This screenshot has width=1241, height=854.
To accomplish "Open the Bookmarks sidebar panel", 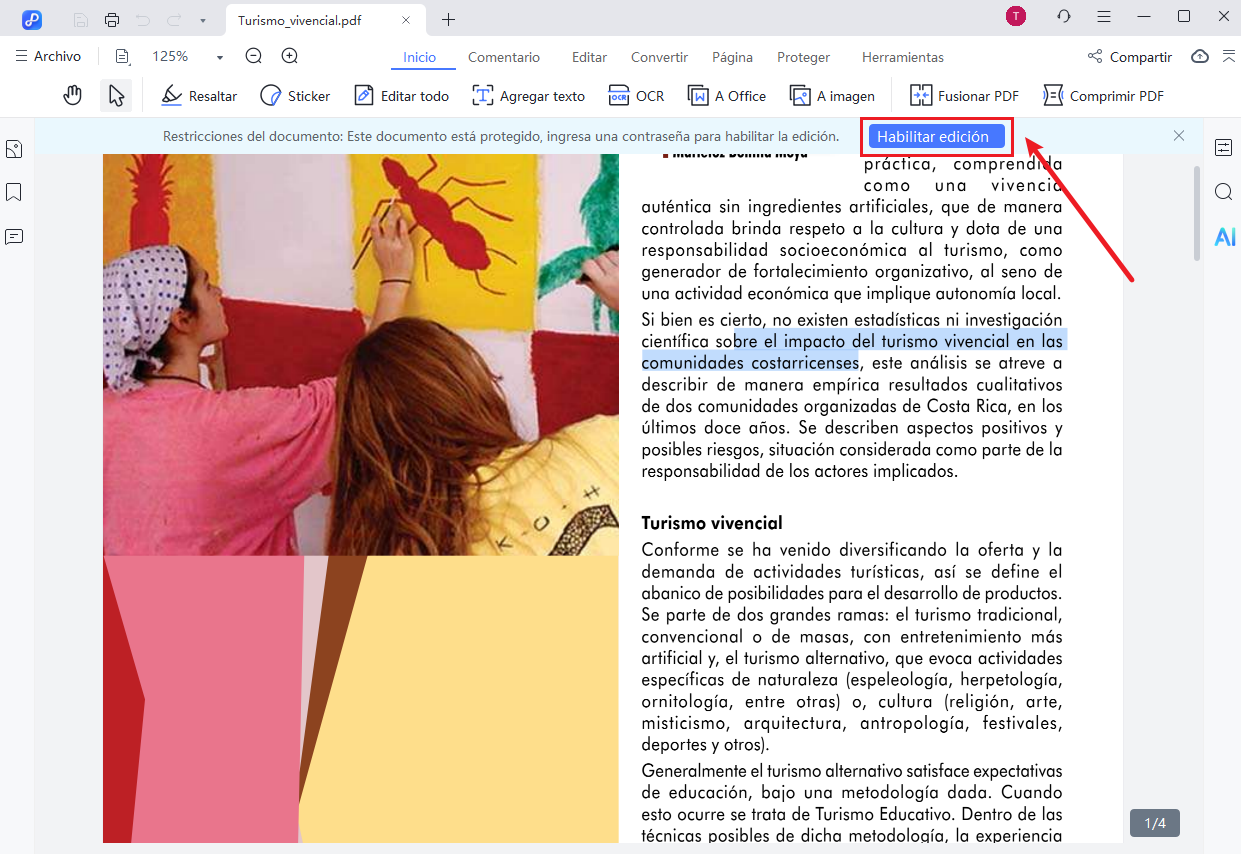I will coord(13,192).
